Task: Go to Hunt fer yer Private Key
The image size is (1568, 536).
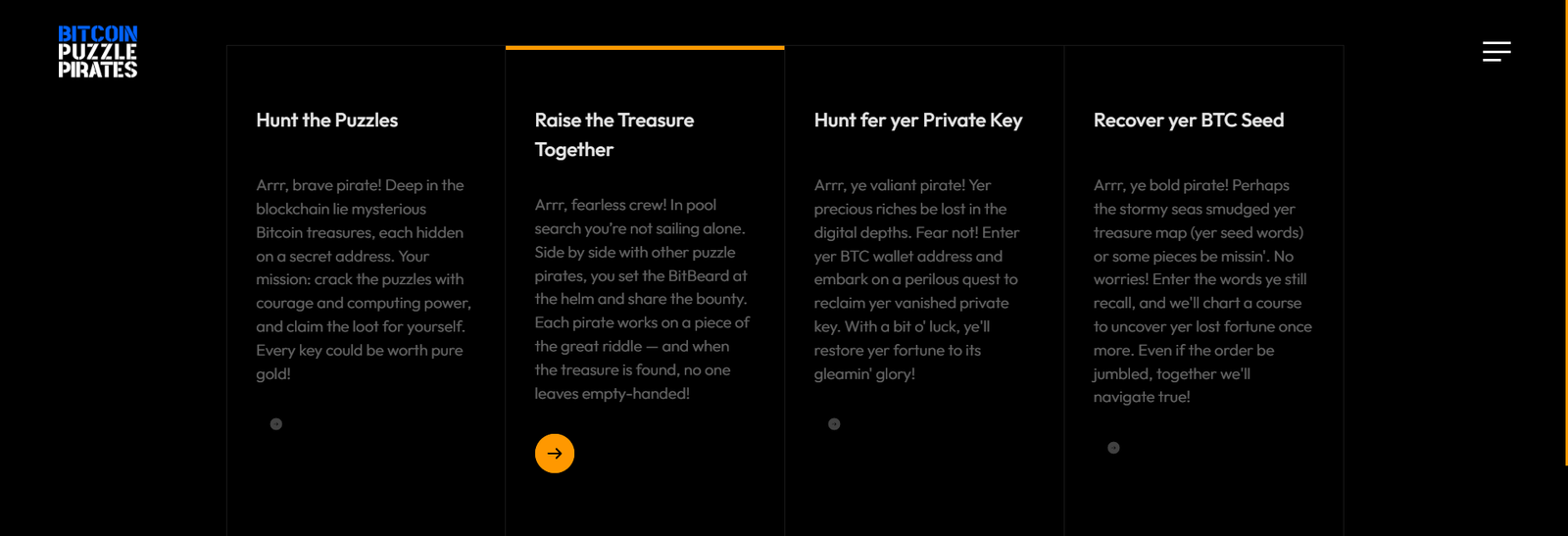Action: [917, 121]
